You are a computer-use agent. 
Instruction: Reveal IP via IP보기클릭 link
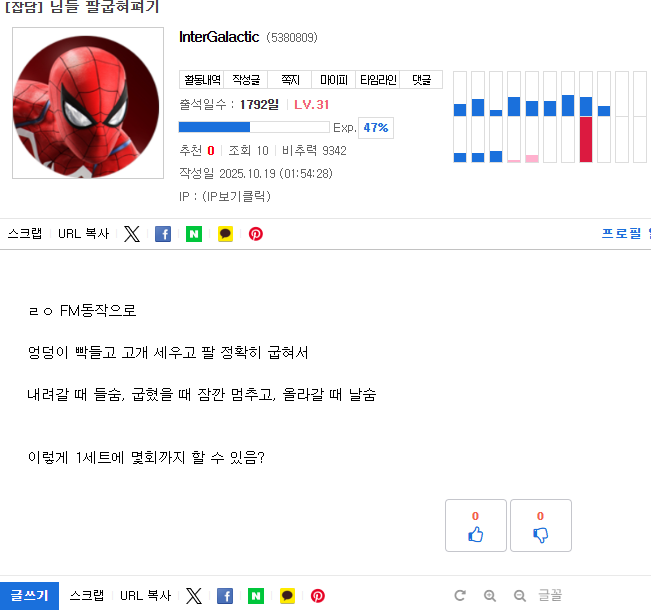(236, 196)
